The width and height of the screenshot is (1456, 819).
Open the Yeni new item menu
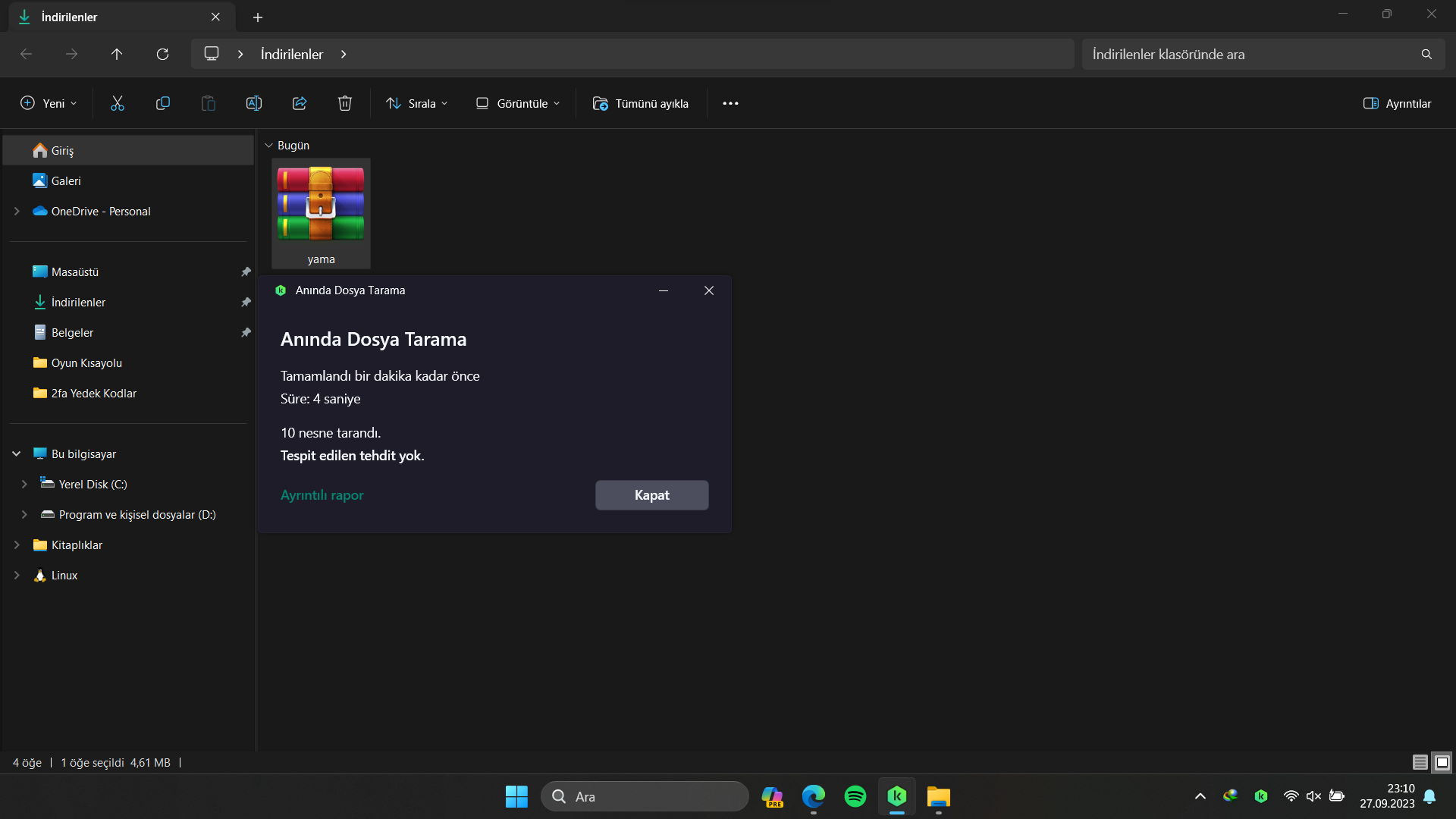coord(49,103)
